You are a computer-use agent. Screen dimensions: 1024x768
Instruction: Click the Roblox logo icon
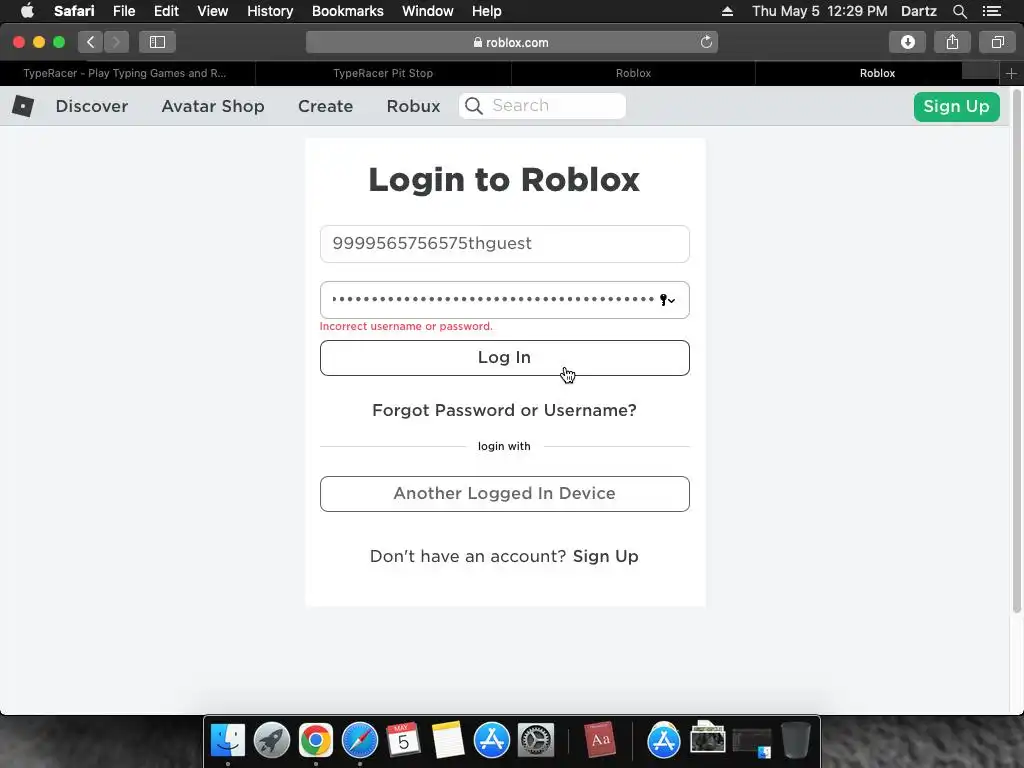point(23,106)
